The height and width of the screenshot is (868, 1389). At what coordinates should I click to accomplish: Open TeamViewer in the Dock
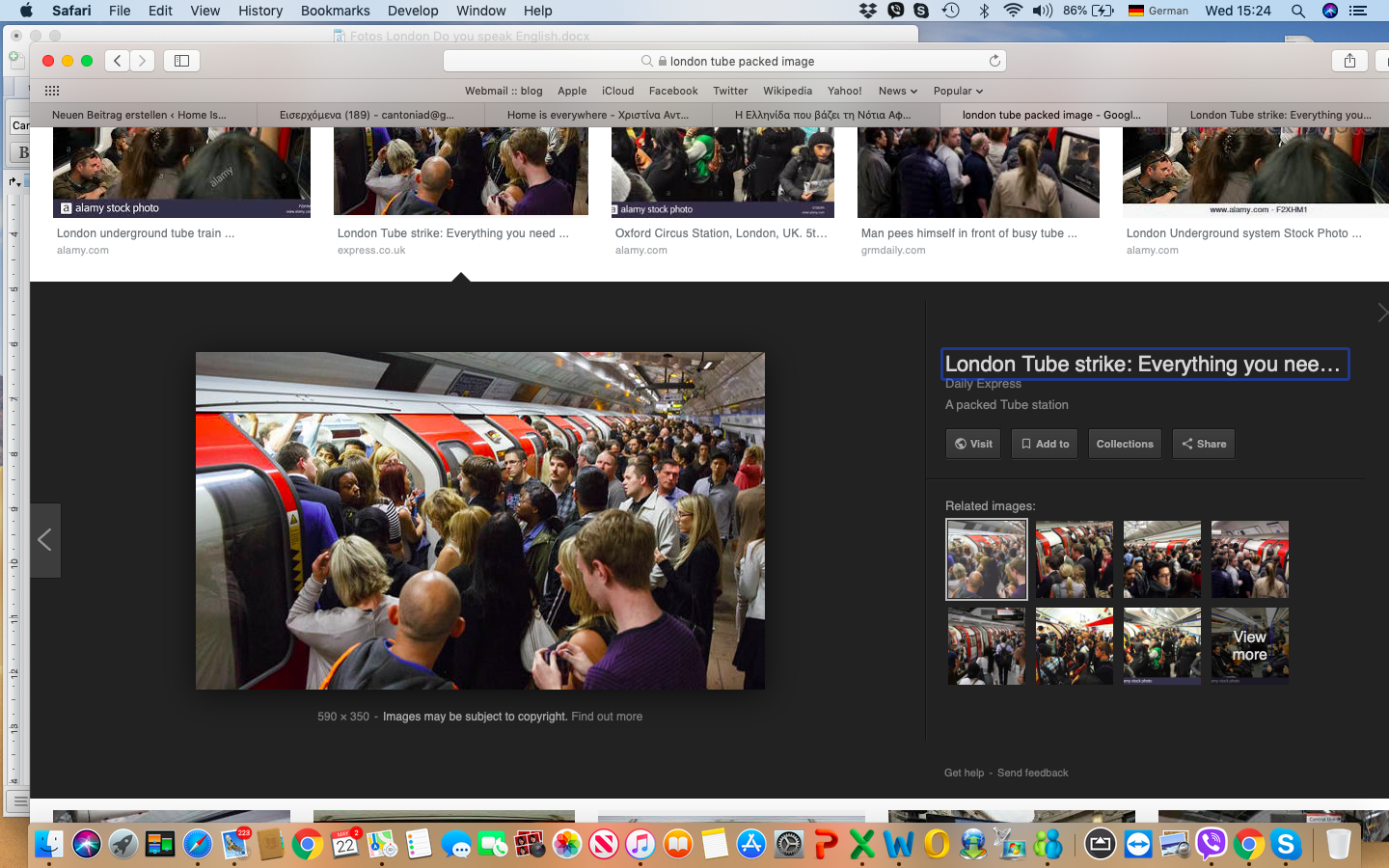tap(1138, 845)
